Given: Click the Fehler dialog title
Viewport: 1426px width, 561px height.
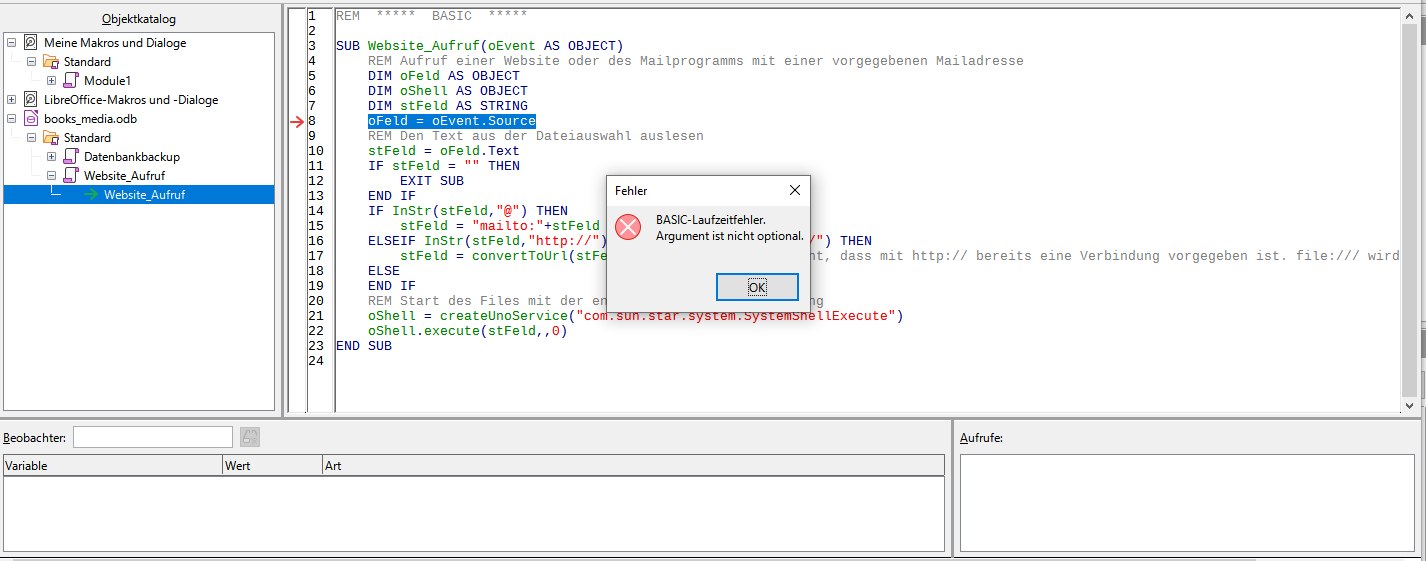Looking at the screenshot, I should click(631, 190).
